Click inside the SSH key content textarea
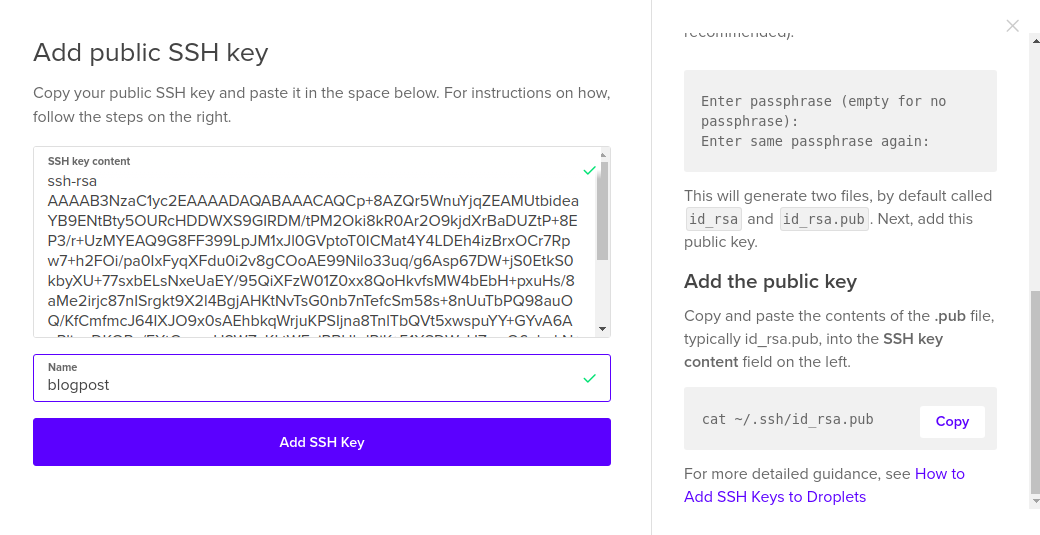 (315, 242)
